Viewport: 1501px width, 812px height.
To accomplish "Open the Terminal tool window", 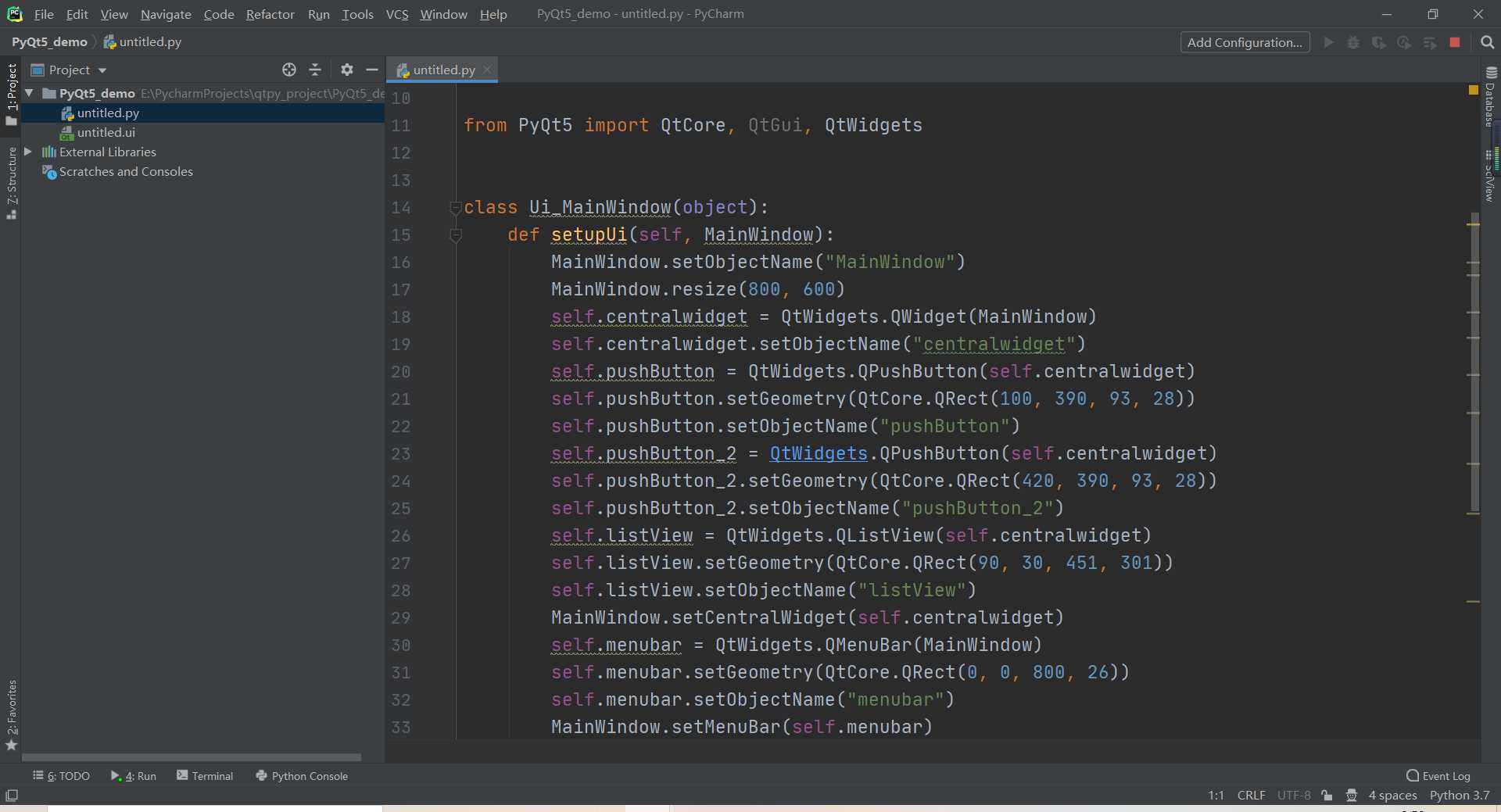I will [205, 776].
